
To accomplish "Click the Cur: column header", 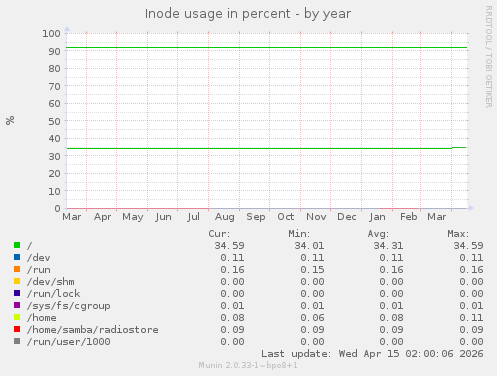I will pos(219,234).
